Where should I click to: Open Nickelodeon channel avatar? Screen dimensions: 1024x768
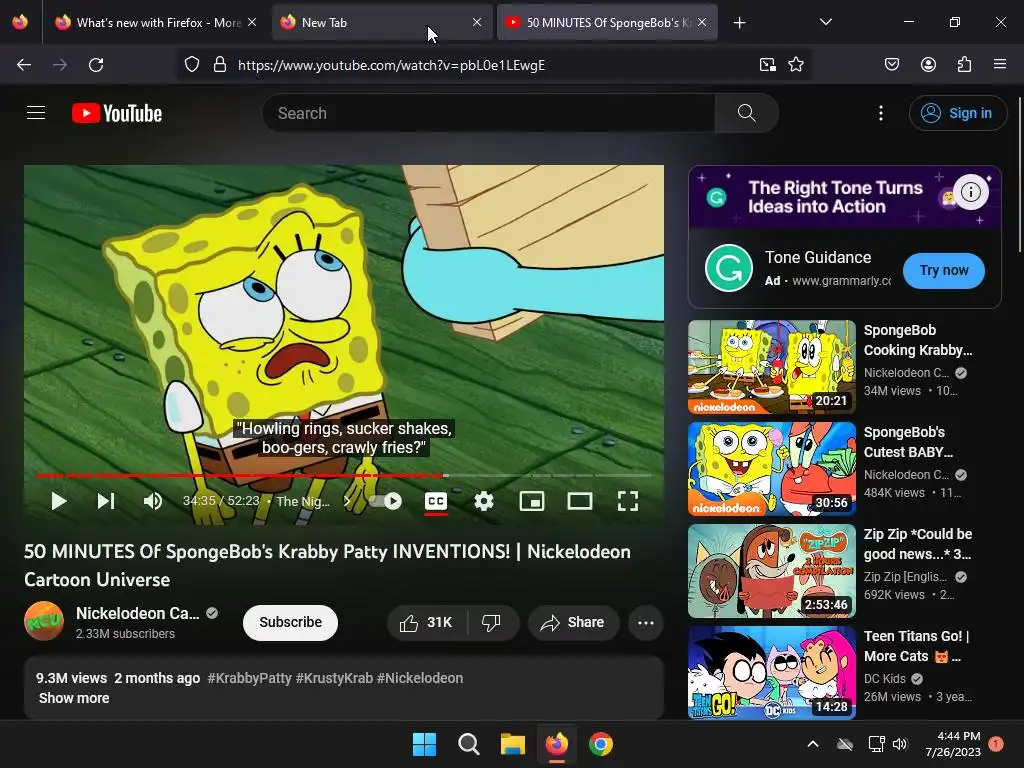point(44,621)
